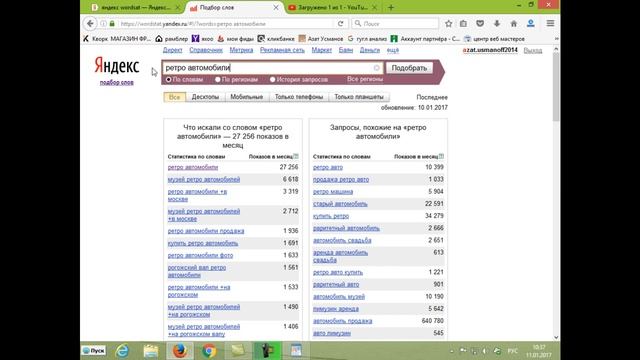
Task: Click the left table column info icon
Action: pyautogui.click(x=296, y=156)
